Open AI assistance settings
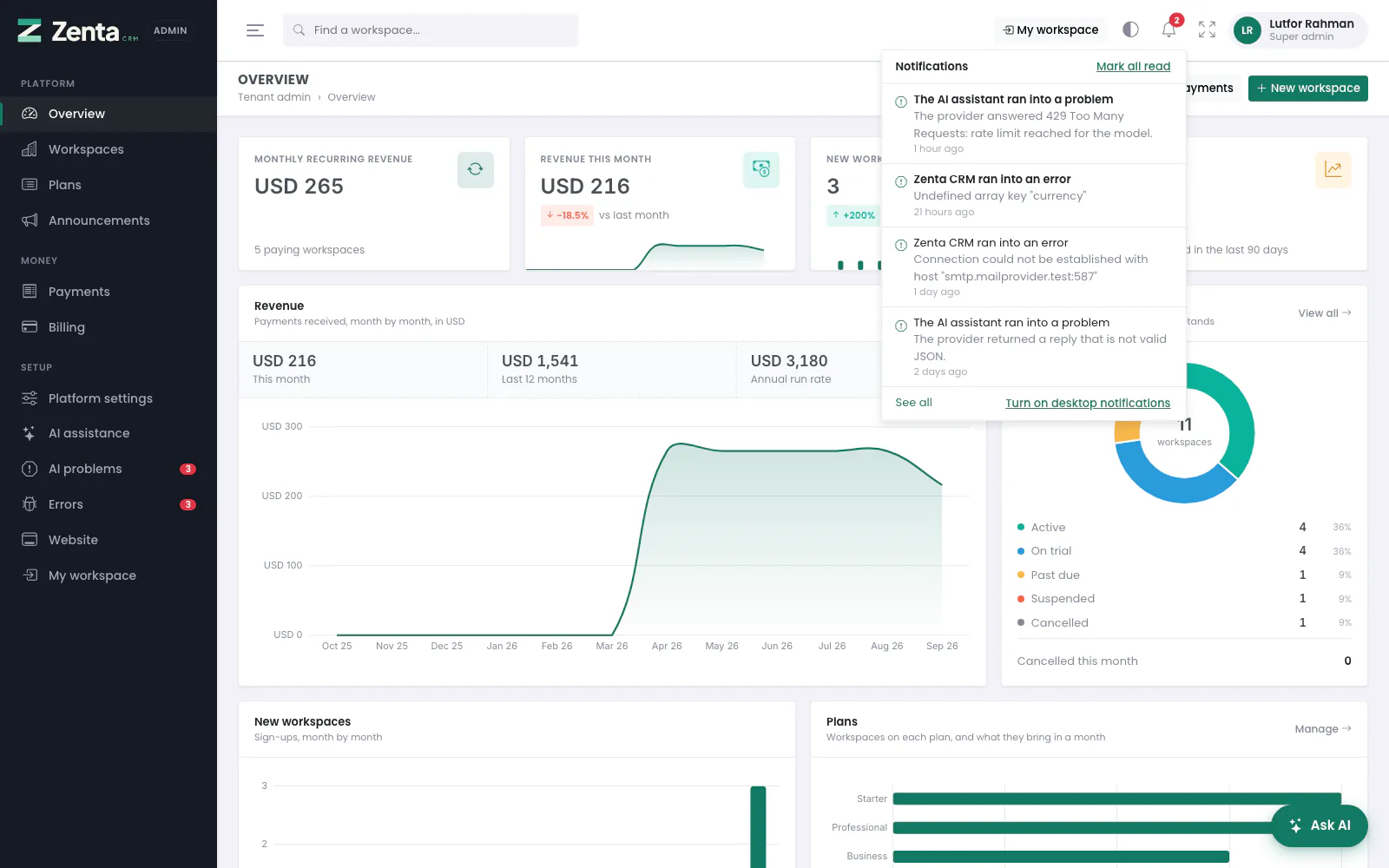The height and width of the screenshot is (868, 1389). (109, 433)
